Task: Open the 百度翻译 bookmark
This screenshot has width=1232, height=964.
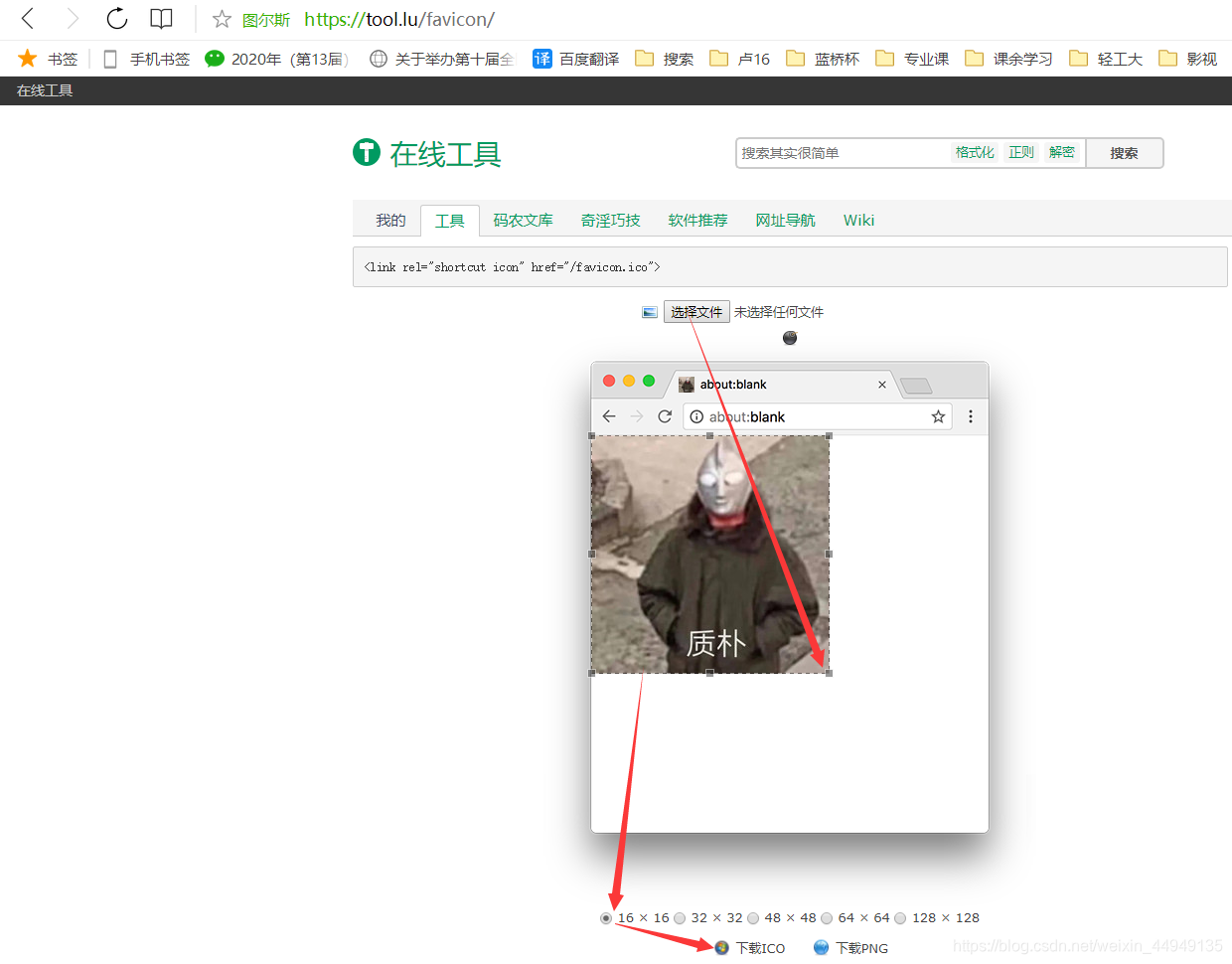Action: 576,59
